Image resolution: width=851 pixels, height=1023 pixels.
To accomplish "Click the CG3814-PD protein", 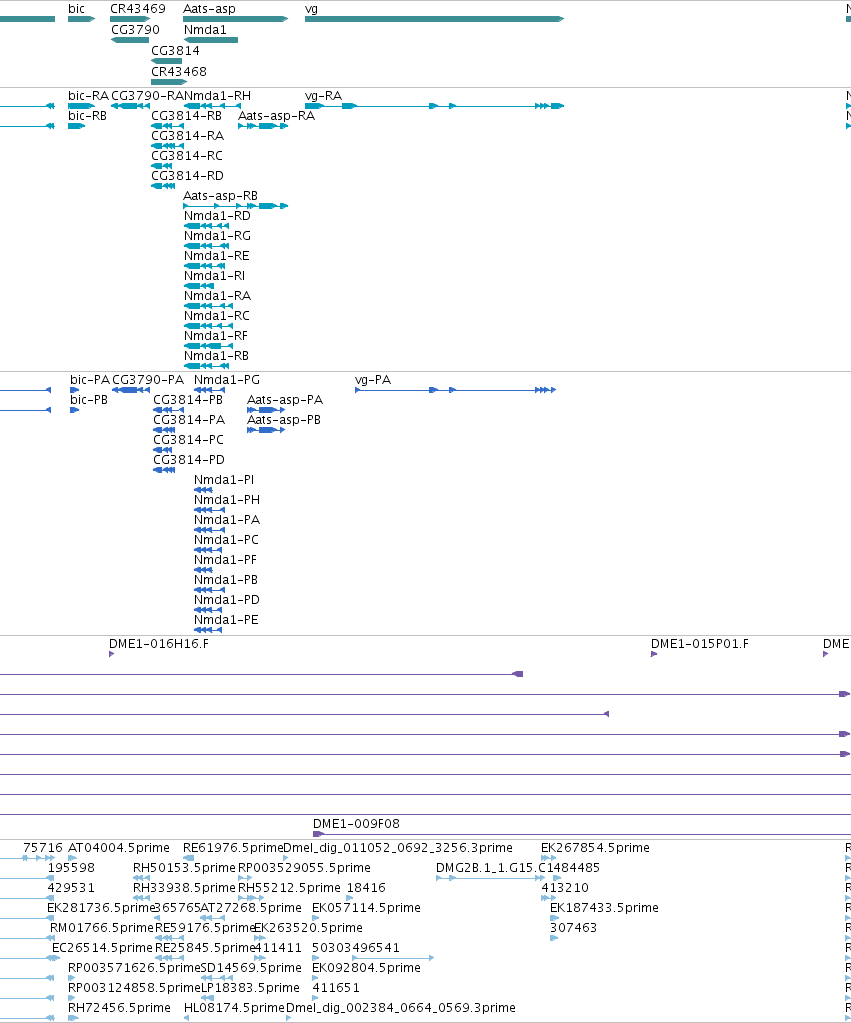I will pyautogui.click(x=164, y=470).
